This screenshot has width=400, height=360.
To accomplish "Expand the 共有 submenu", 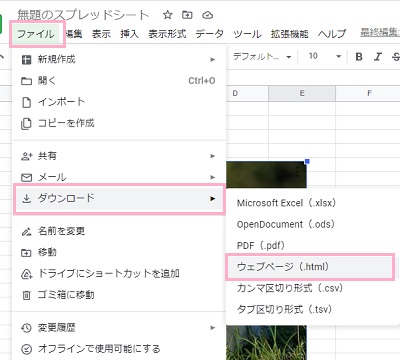I will (119, 156).
